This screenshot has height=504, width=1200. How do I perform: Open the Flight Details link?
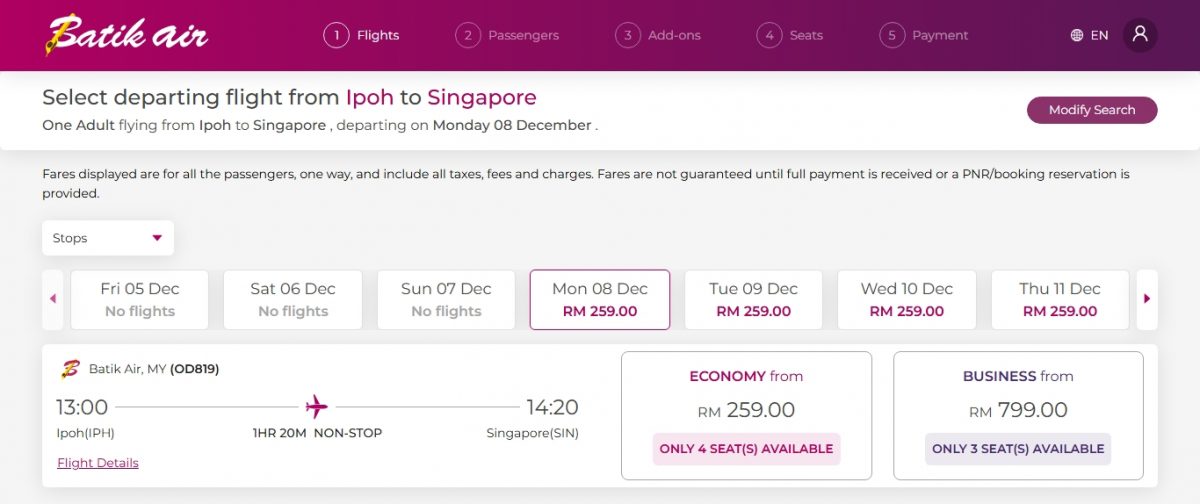pyautogui.click(x=98, y=463)
